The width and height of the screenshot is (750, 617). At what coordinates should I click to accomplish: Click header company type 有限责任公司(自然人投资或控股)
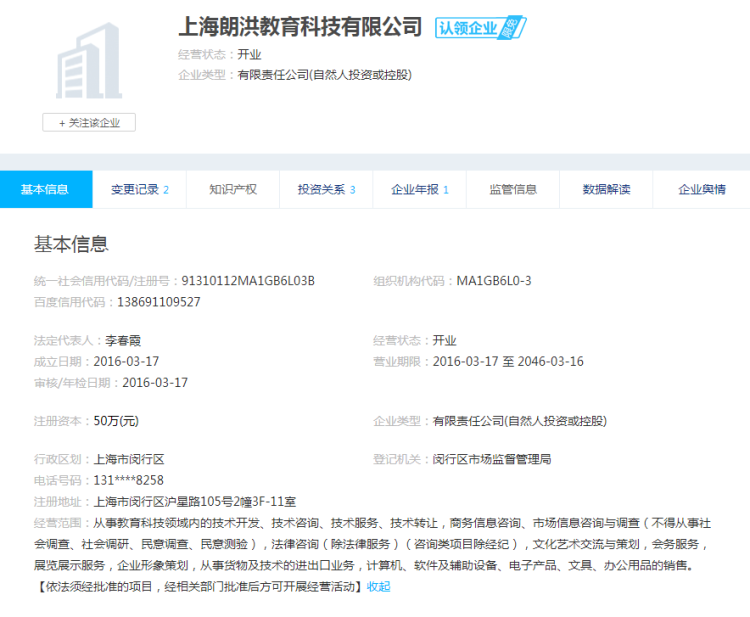tap(325, 75)
